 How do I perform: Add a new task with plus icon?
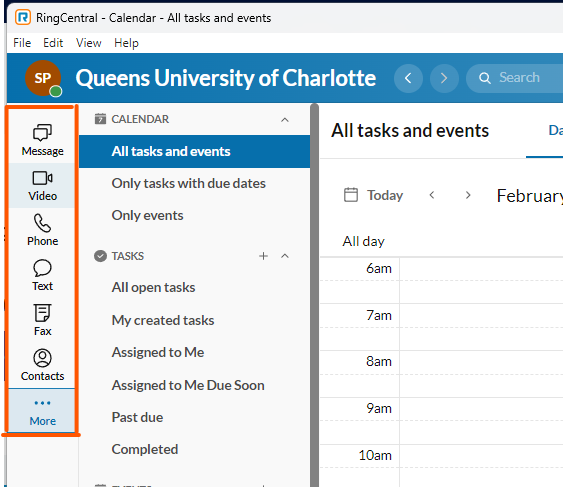[x=263, y=256]
